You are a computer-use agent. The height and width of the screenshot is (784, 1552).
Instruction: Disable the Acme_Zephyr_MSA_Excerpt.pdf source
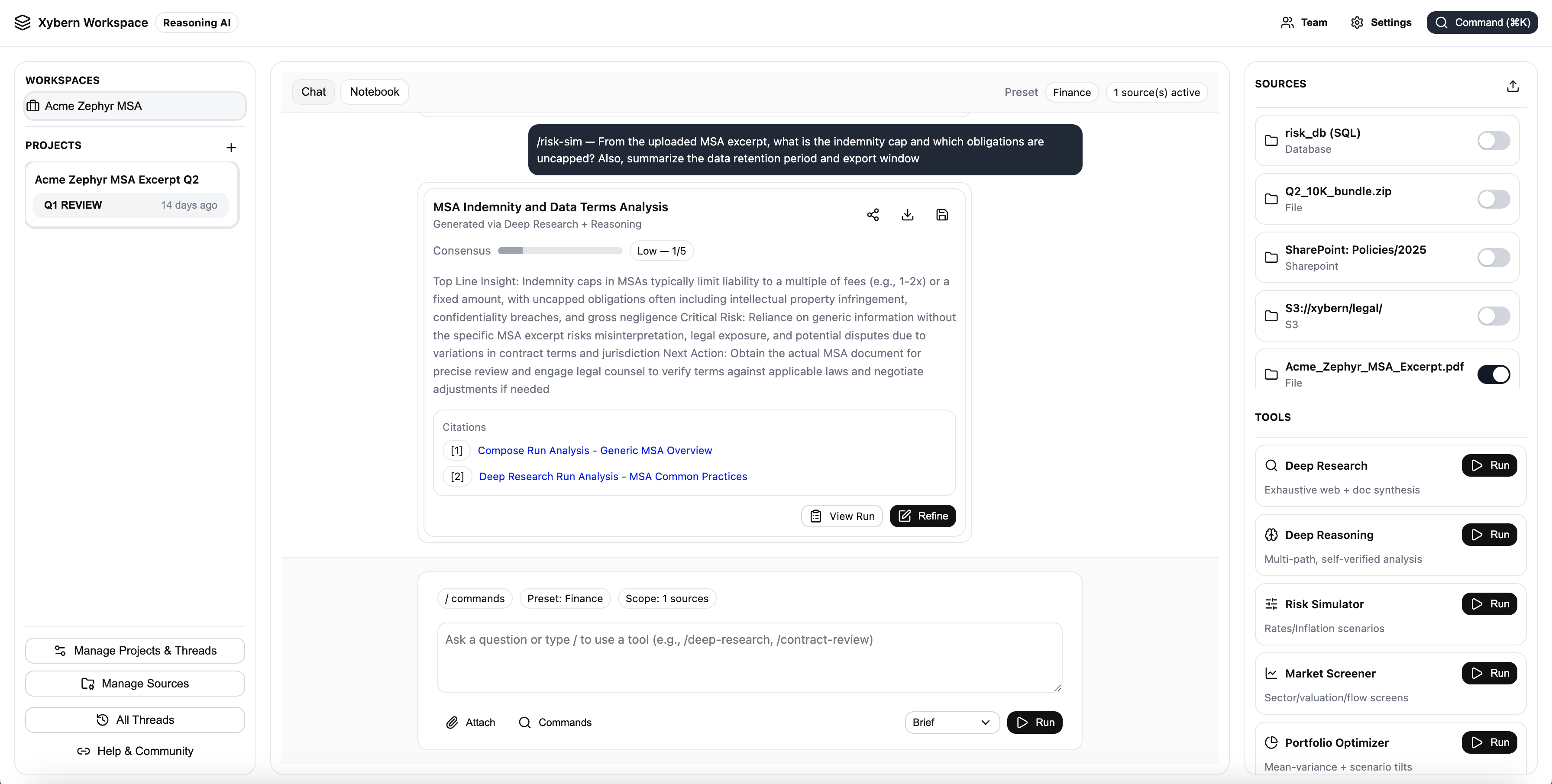1494,374
